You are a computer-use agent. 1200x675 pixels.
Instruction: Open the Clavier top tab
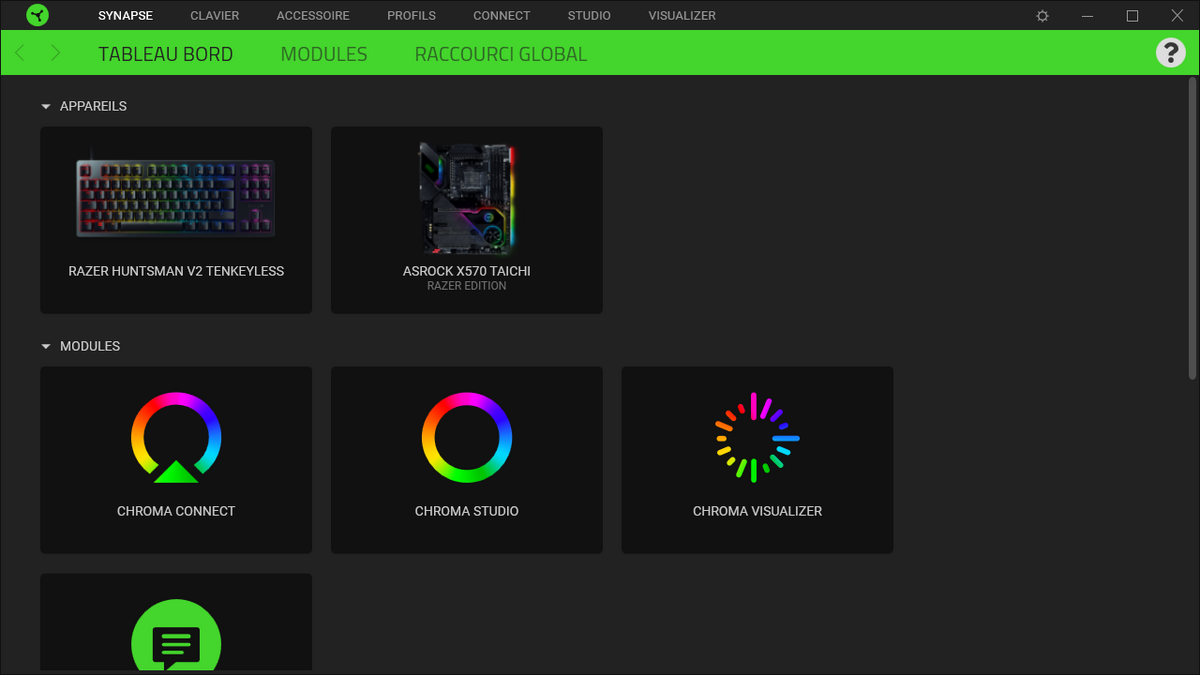pos(215,16)
